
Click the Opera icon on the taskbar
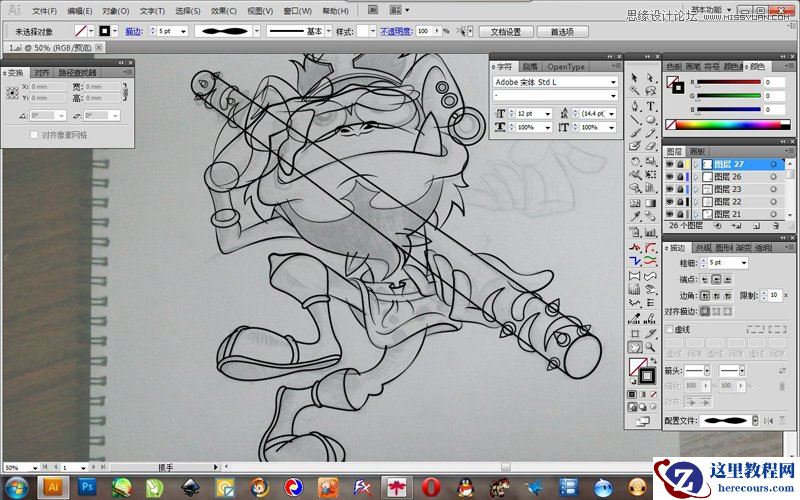(431, 487)
